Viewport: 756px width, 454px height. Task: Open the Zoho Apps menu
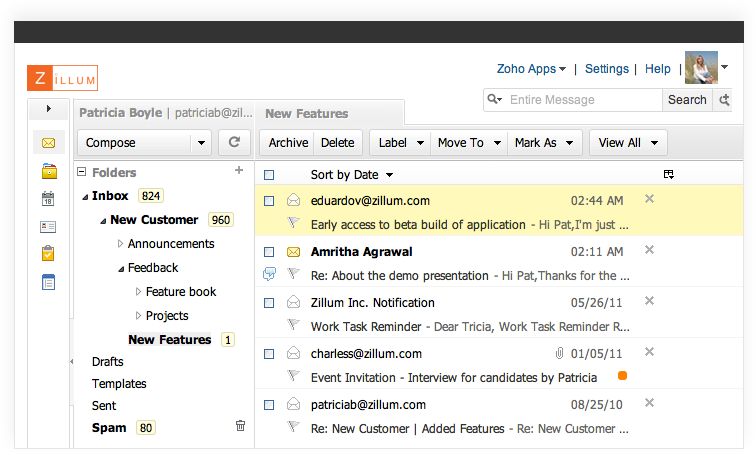[531, 69]
